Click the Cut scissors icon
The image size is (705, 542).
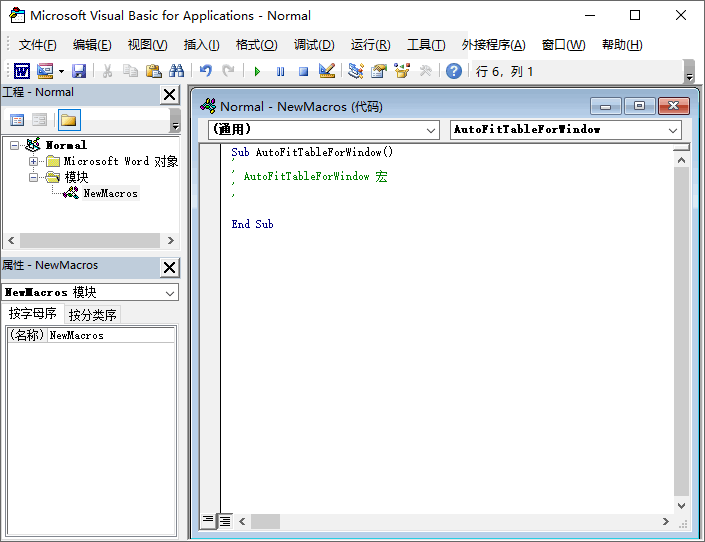point(107,71)
